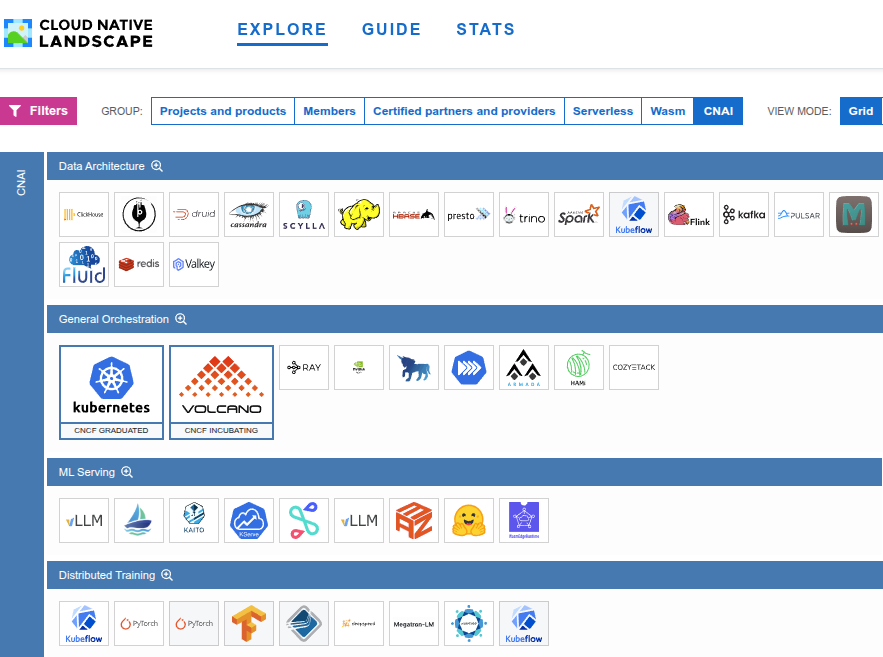The height and width of the screenshot is (657, 883).
Task: Select the CNAI group button
Action: [x=719, y=111]
